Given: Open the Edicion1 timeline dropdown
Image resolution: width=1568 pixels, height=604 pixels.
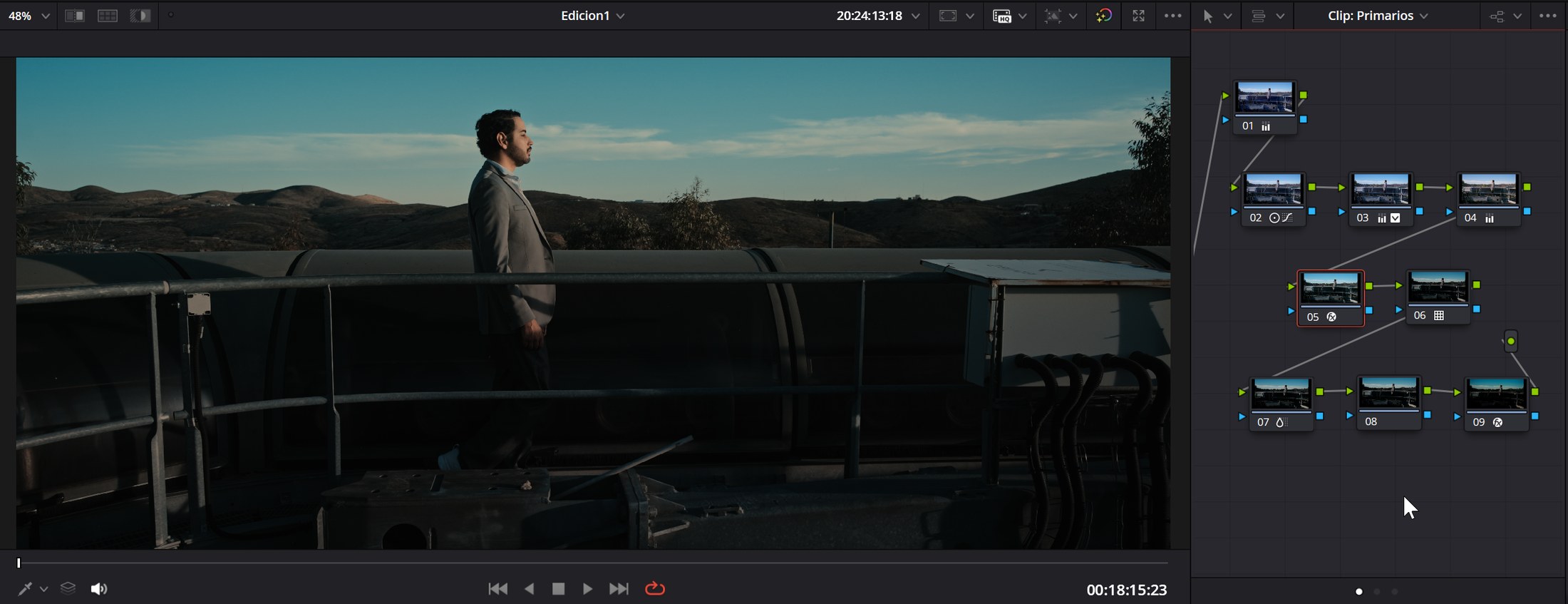Looking at the screenshot, I should (x=620, y=16).
